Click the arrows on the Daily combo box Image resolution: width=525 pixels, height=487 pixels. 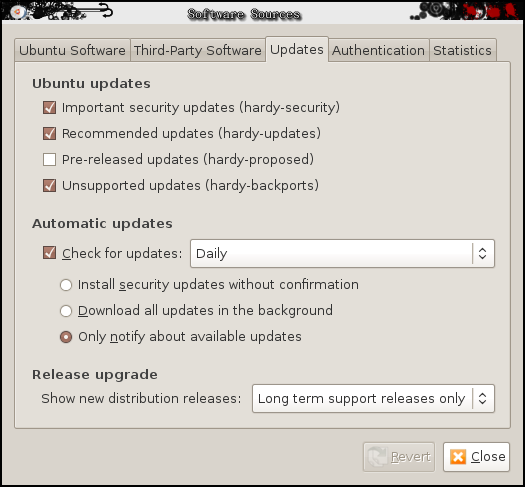482,253
